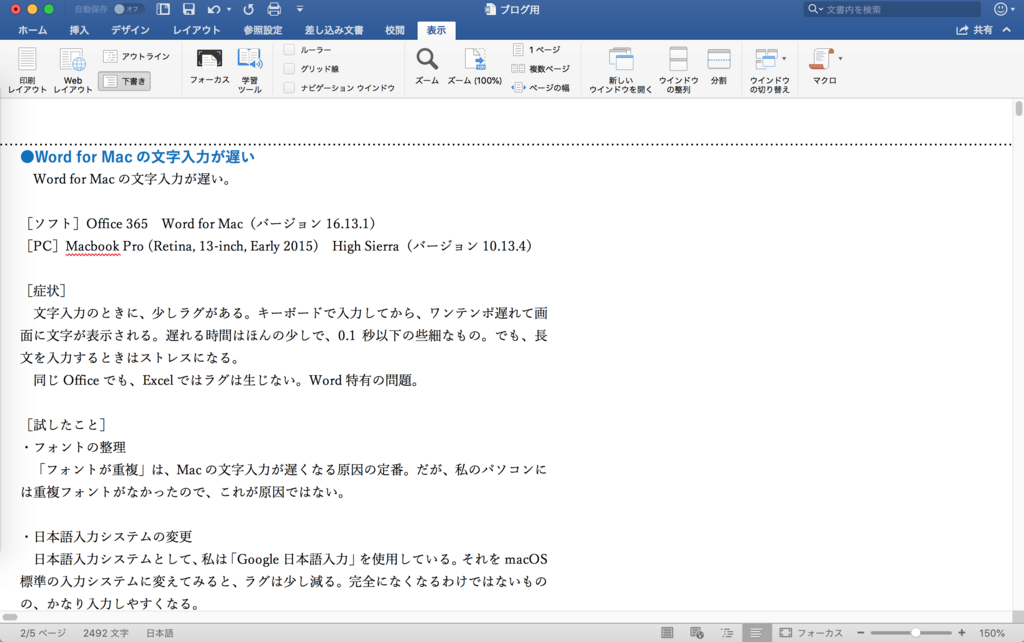
Task: Expand the Macros dropdown arrow
Action: coord(840,59)
